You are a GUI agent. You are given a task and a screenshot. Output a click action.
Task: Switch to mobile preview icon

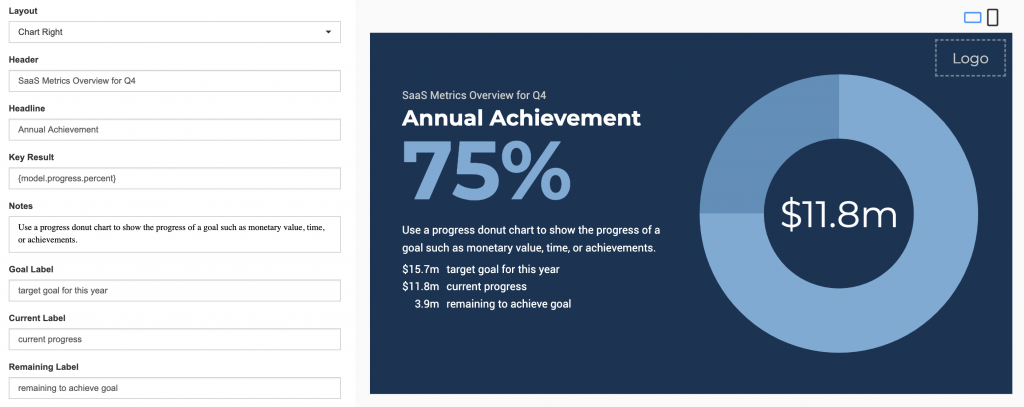tap(993, 18)
